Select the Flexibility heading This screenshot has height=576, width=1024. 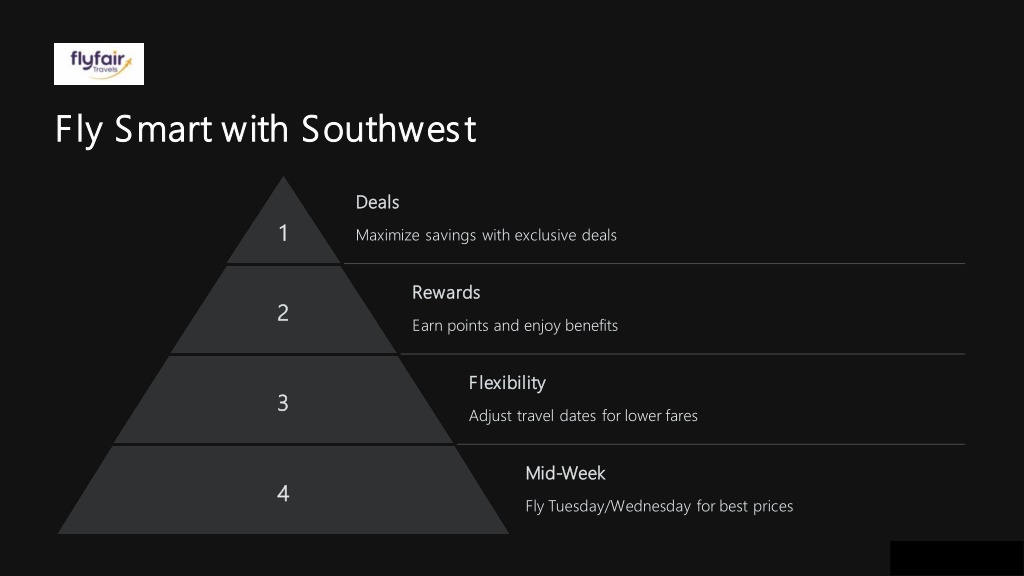click(507, 383)
